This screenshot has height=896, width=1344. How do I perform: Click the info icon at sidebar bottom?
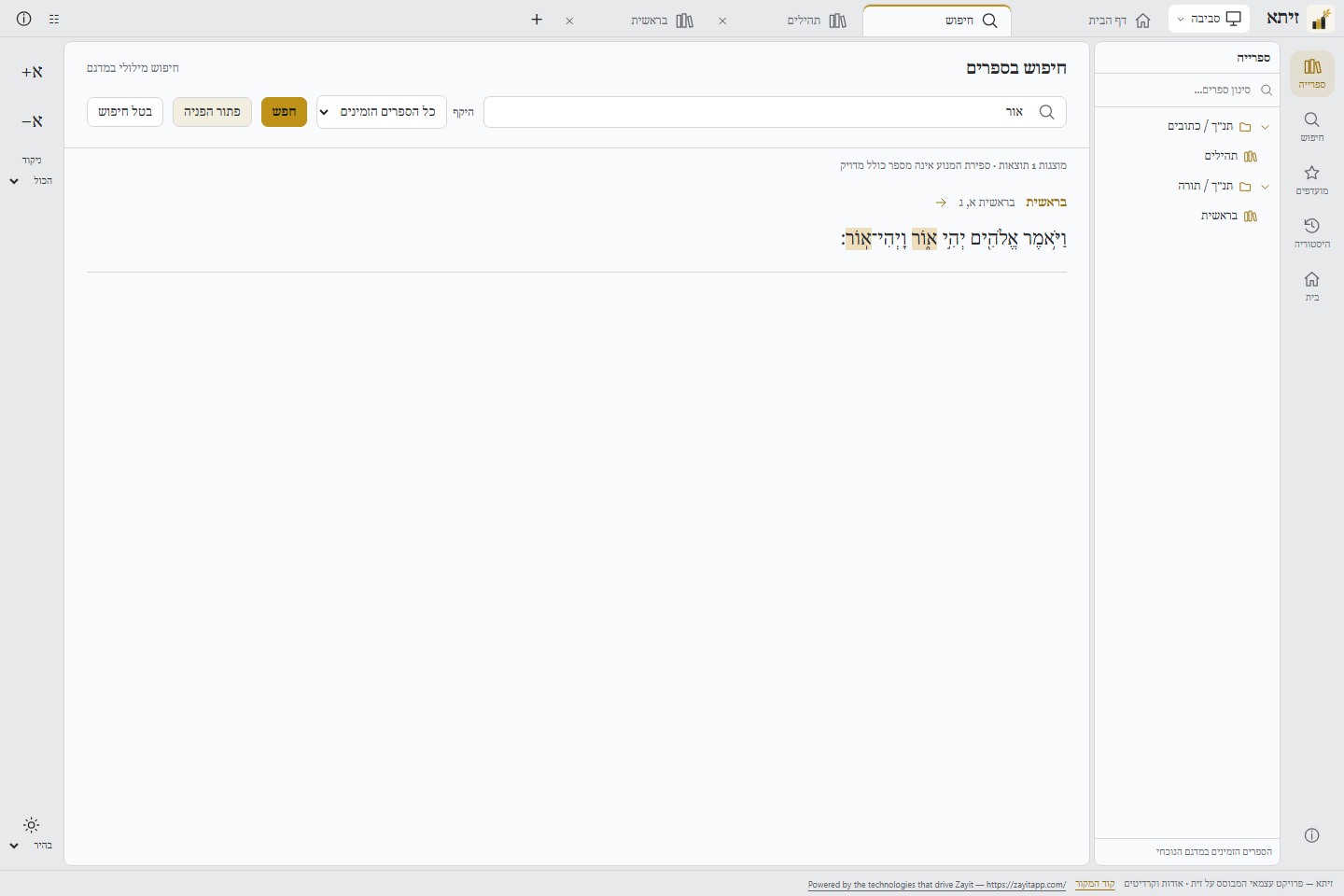1311,835
